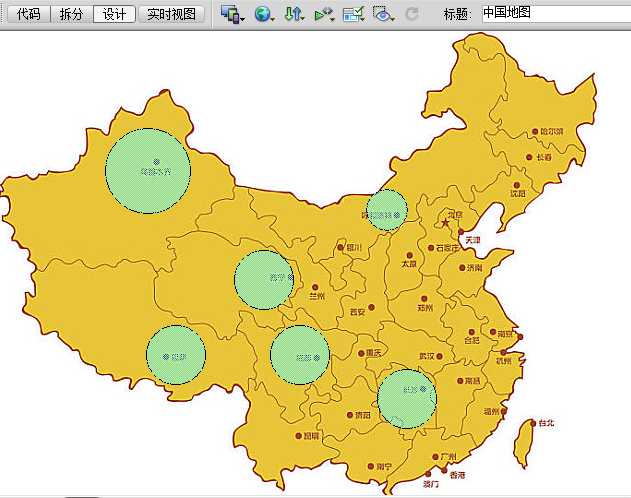Switch to 代码 code view
631x498 pixels.
[x=29, y=14]
